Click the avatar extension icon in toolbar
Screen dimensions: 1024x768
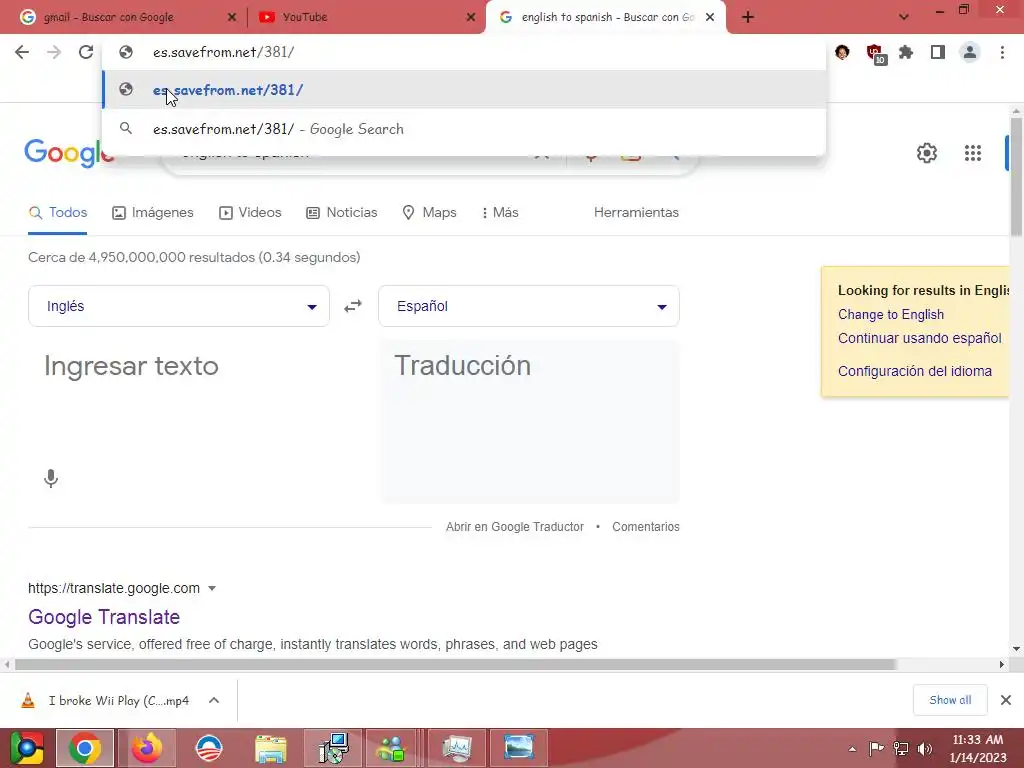pos(842,52)
